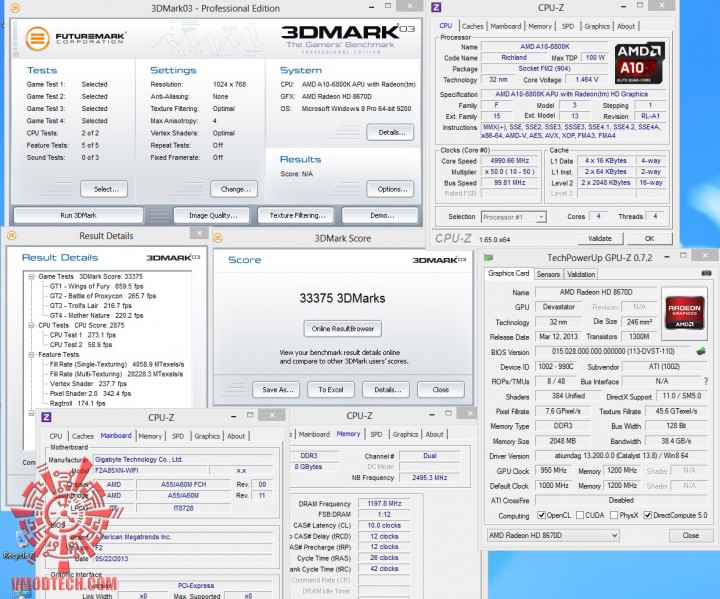Click the Save As... button

[276, 390]
